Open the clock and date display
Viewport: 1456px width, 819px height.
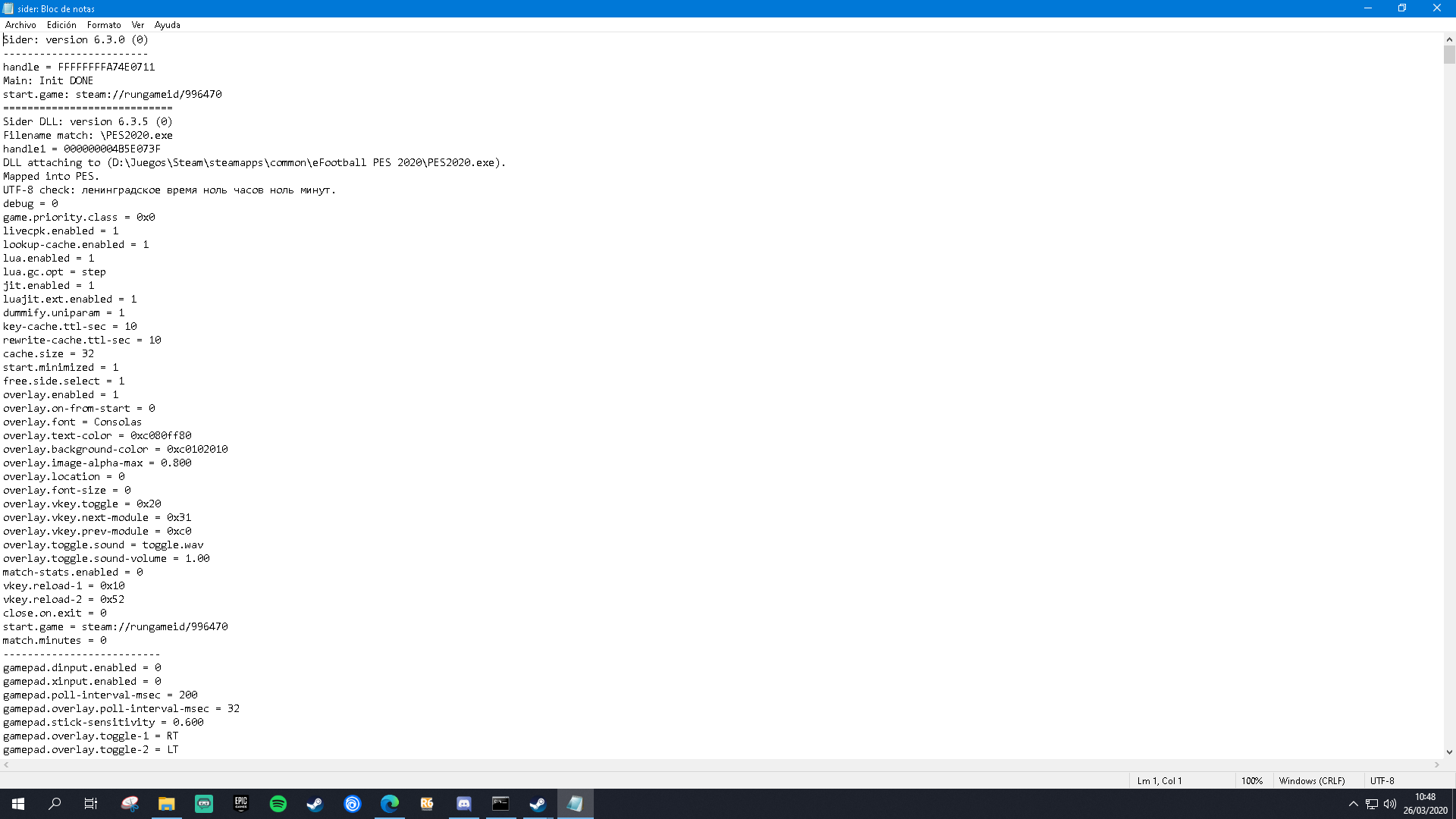pyautogui.click(x=1425, y=804)
